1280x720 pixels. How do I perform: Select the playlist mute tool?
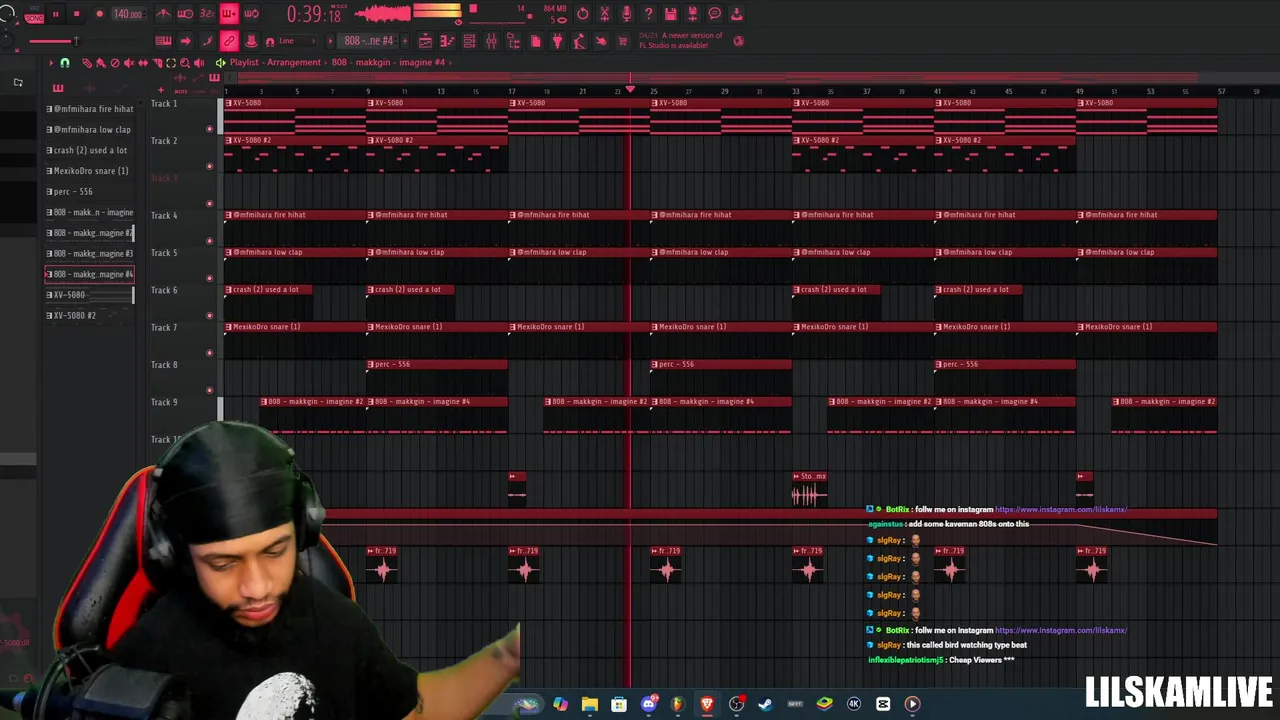(x=129, y=62)
